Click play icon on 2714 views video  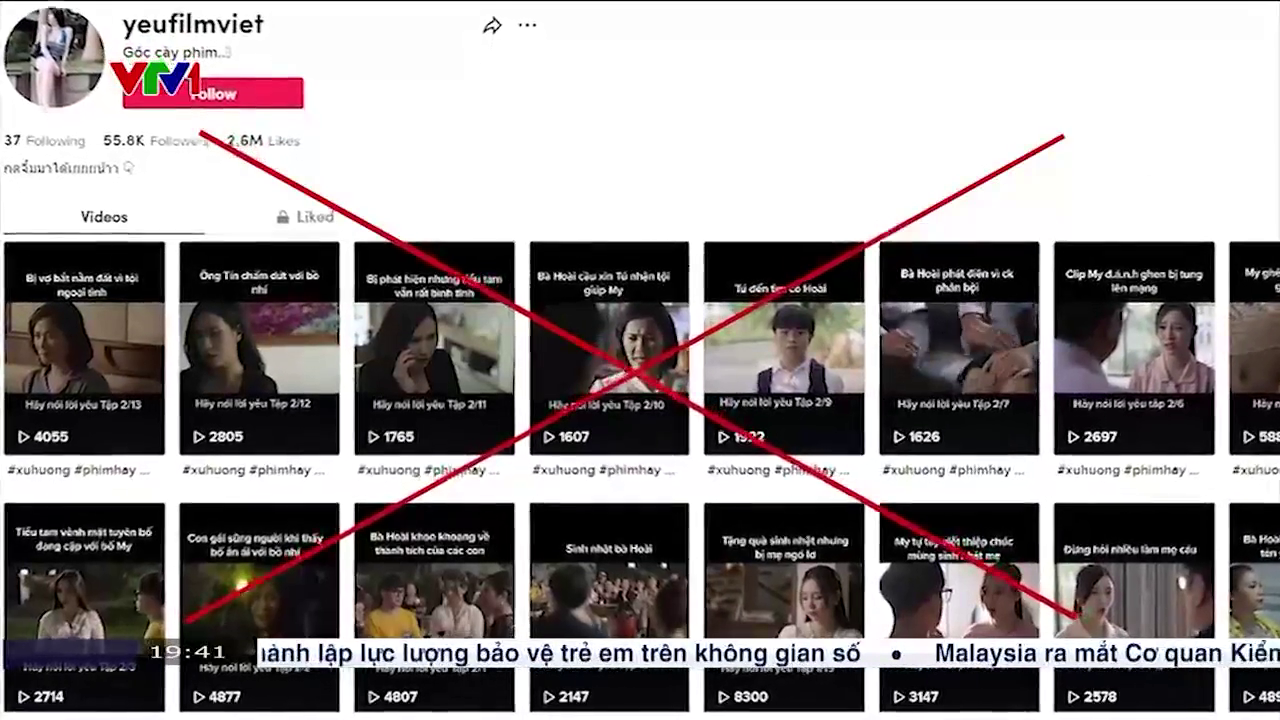coord(24,697)
